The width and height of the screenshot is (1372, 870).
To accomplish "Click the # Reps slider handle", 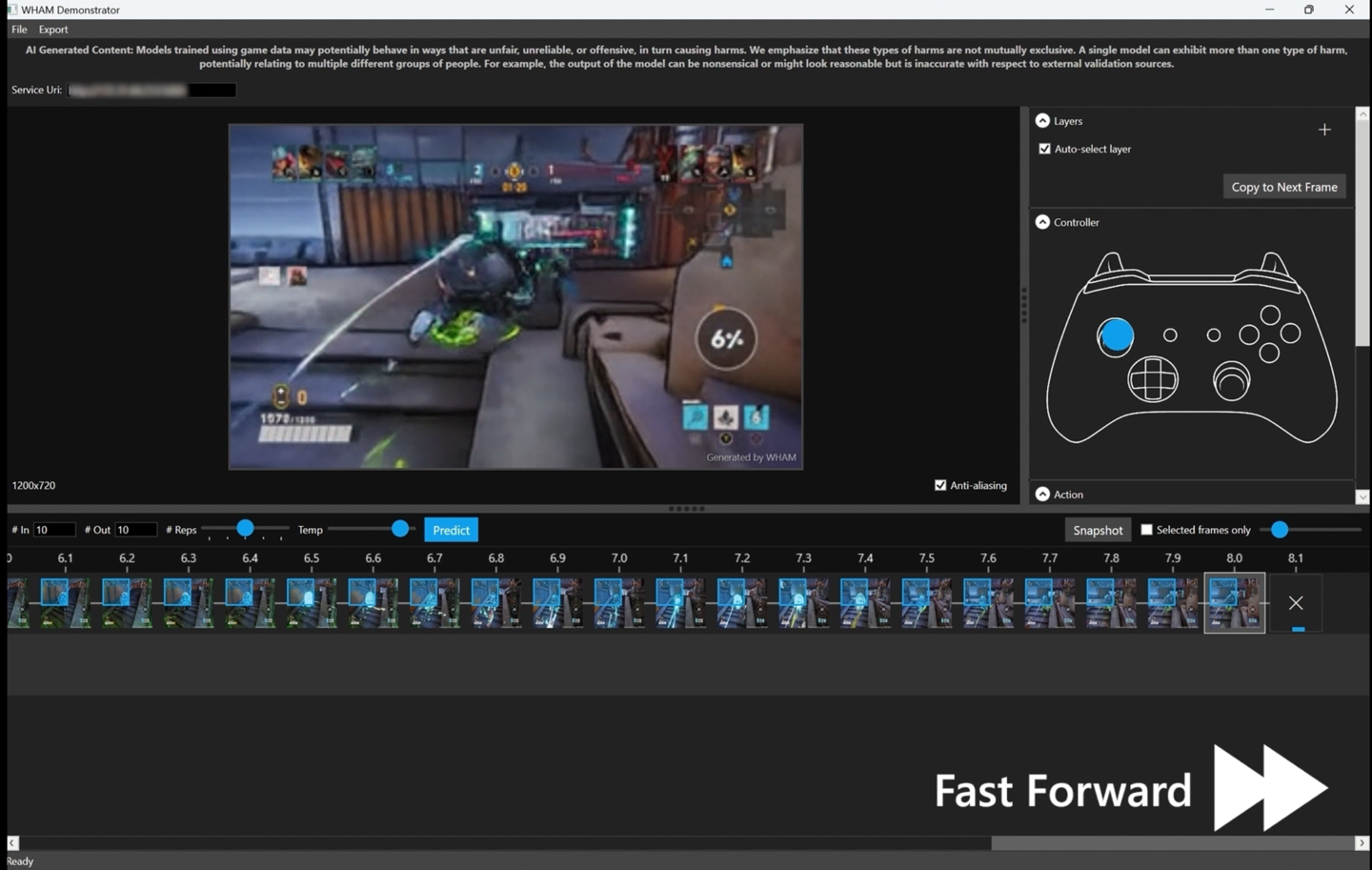I will click(x=245, y=528).
